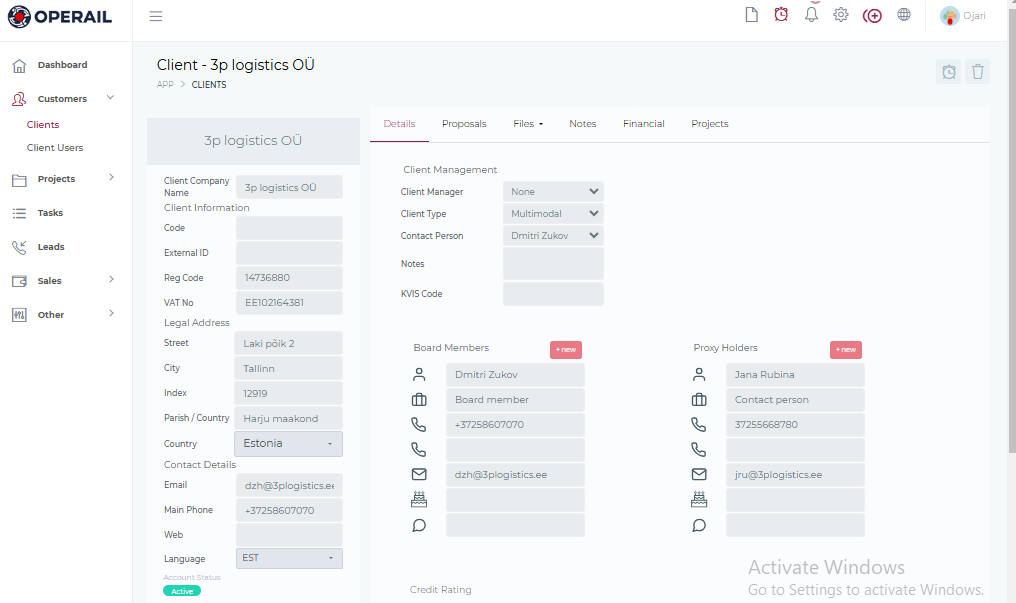Viewport: 1016px width, 603px height.
Task: Click the globe language icon
Action: [x=904, y=15]
